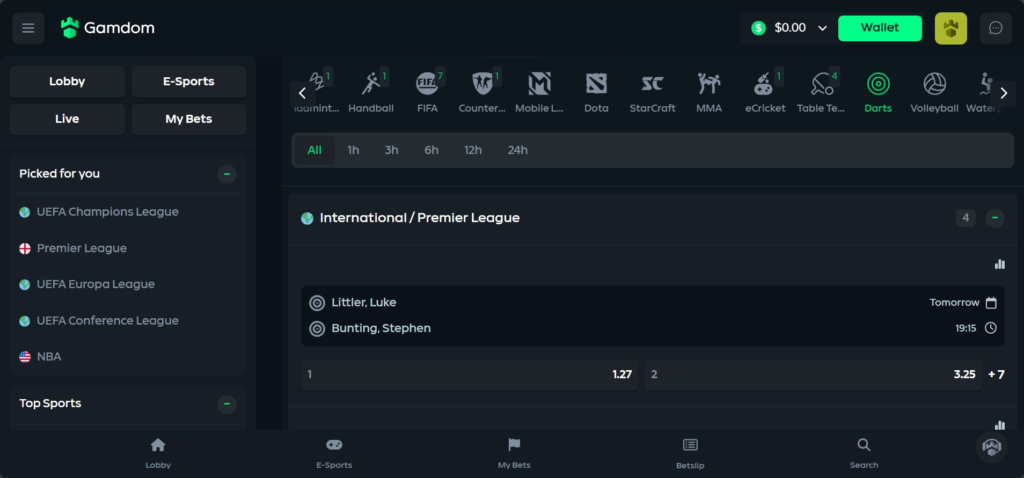
Task: Open UEFA Champions League link
Action: pos(108,212)
